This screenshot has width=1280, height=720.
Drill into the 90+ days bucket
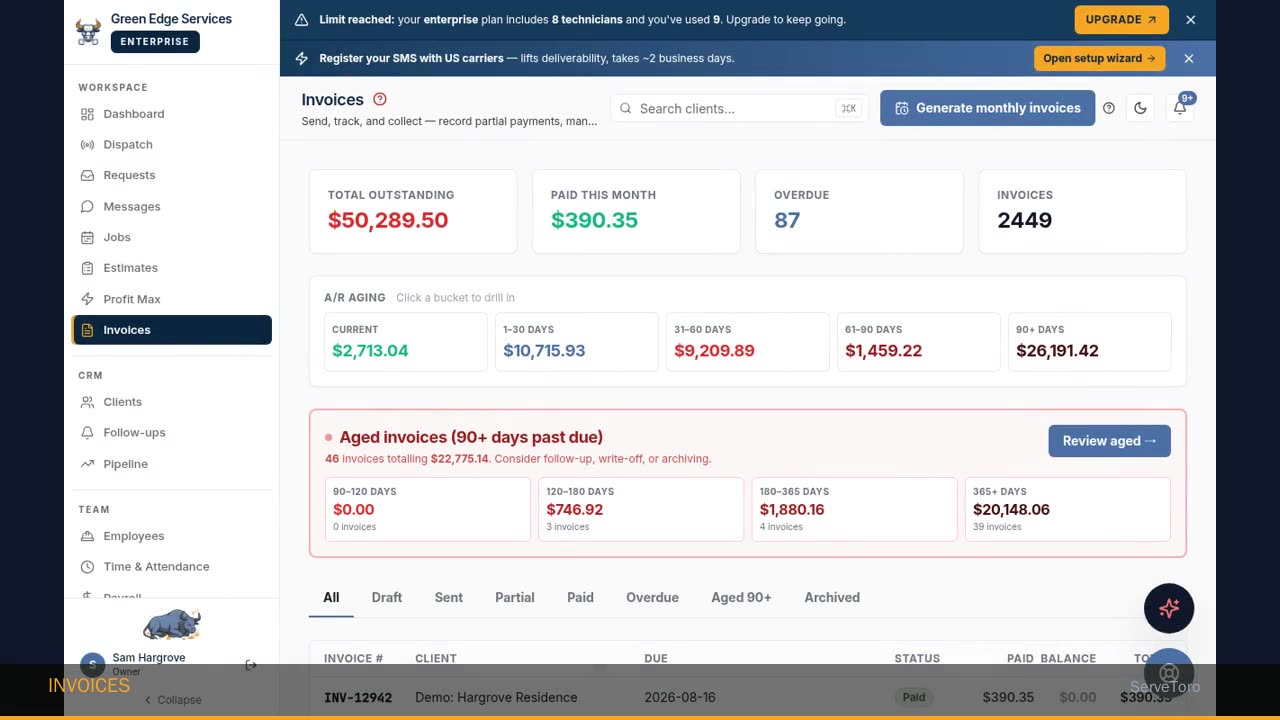click(x=1090, y=342)
